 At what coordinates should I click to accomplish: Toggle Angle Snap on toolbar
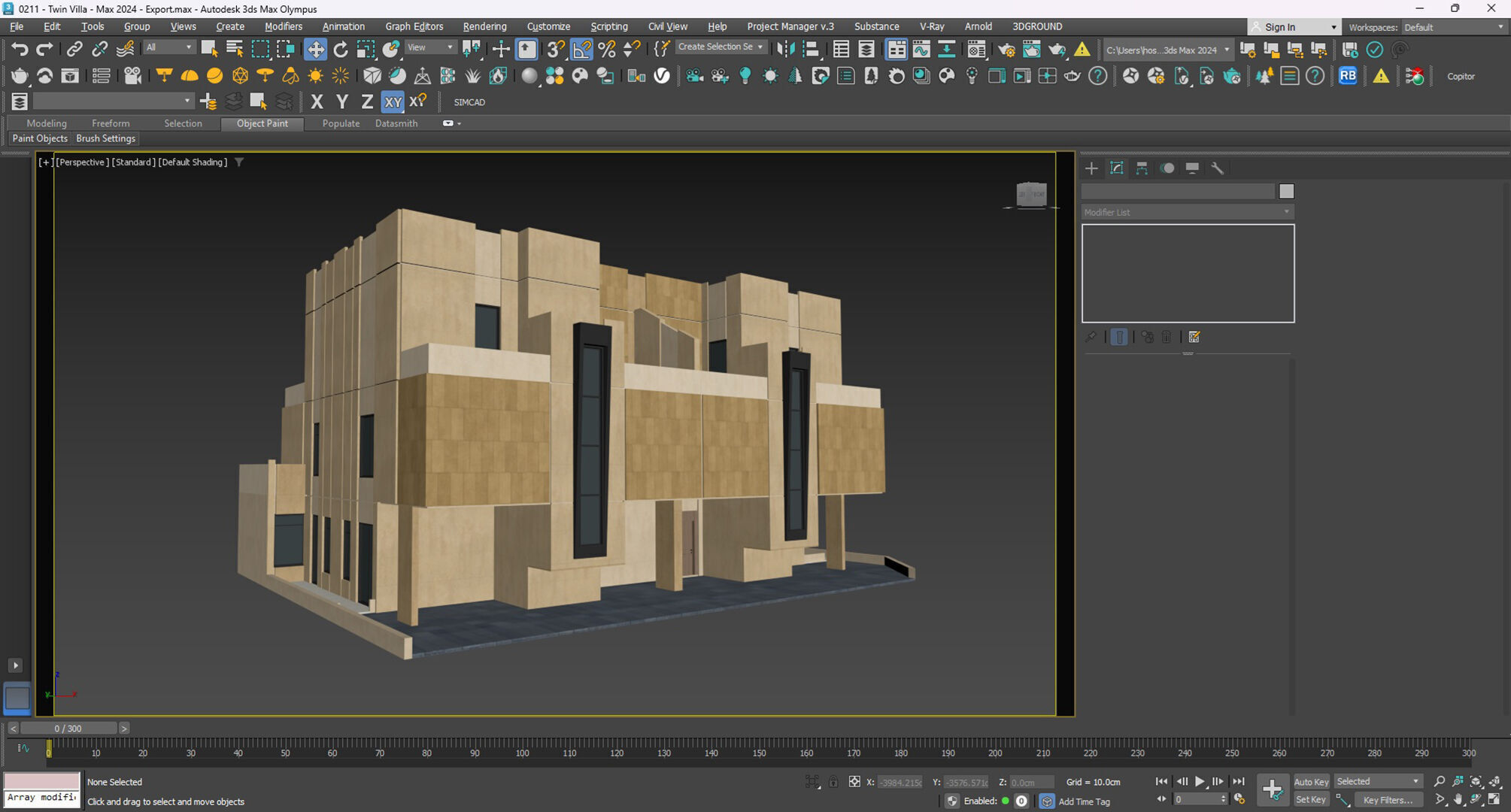582,50
